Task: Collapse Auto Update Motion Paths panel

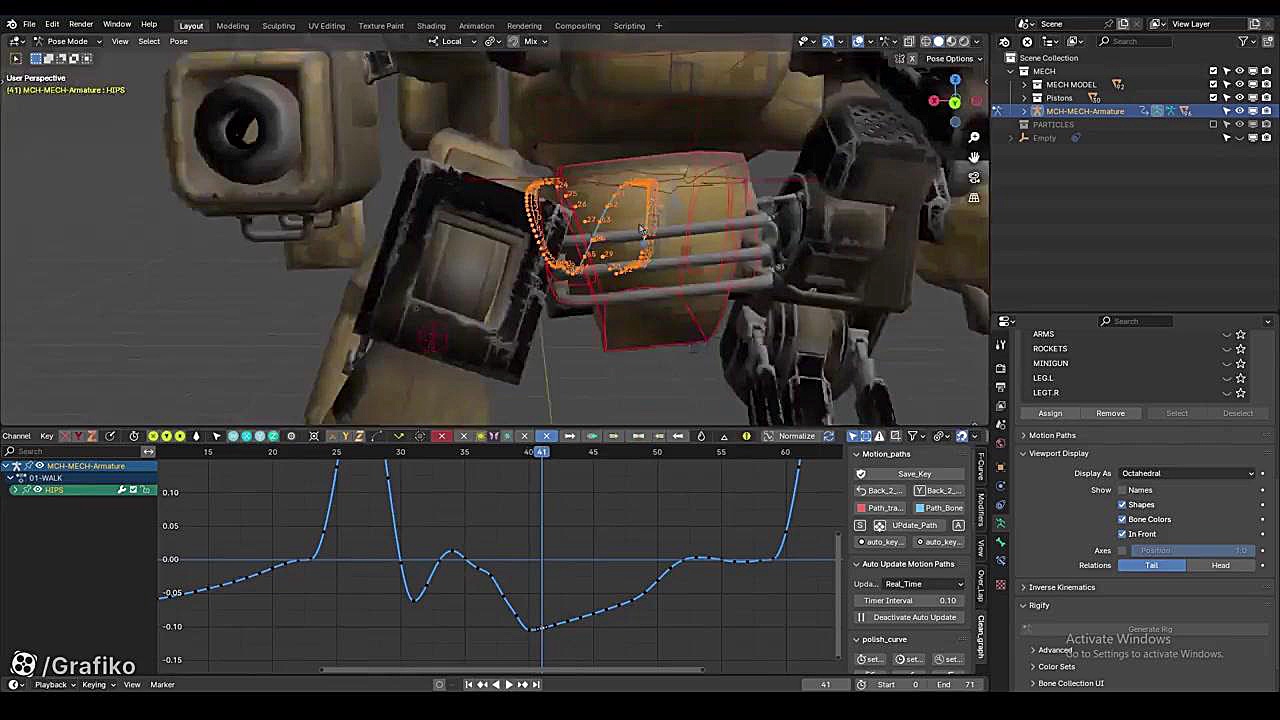Action: pos(908,564)
